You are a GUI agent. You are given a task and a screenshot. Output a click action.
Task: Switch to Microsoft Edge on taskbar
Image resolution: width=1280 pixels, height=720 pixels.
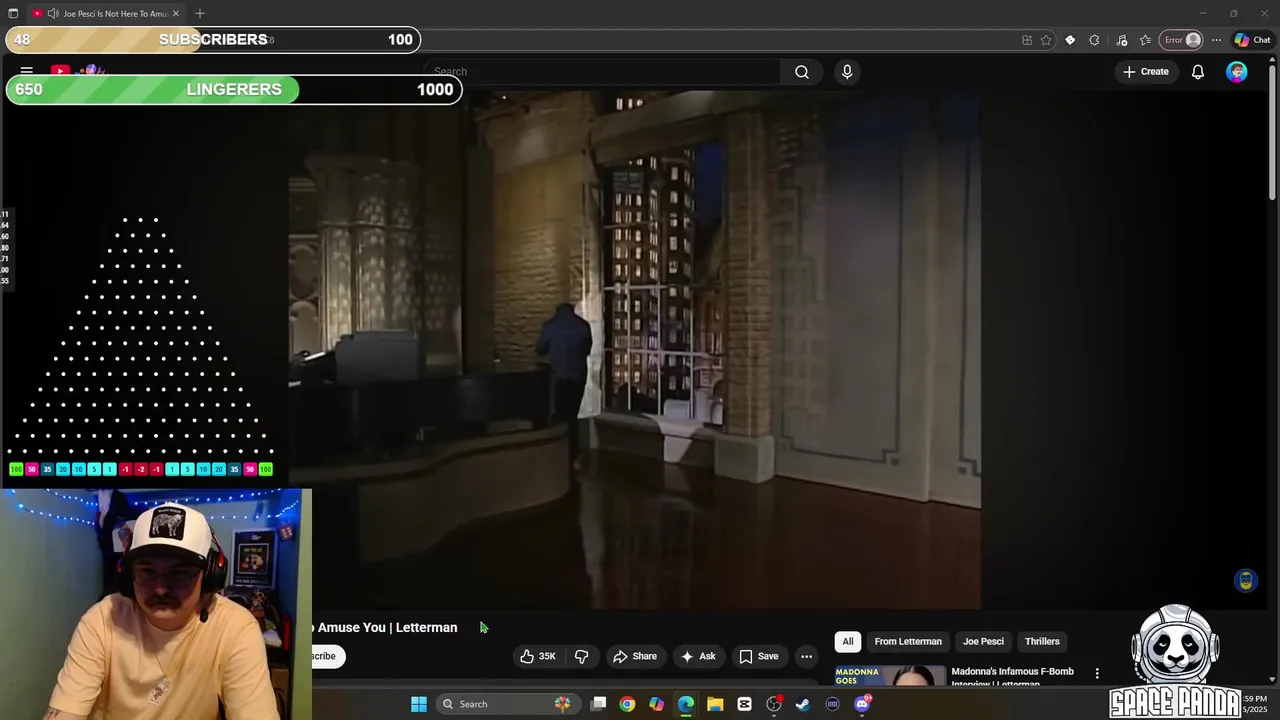point(686,704)
